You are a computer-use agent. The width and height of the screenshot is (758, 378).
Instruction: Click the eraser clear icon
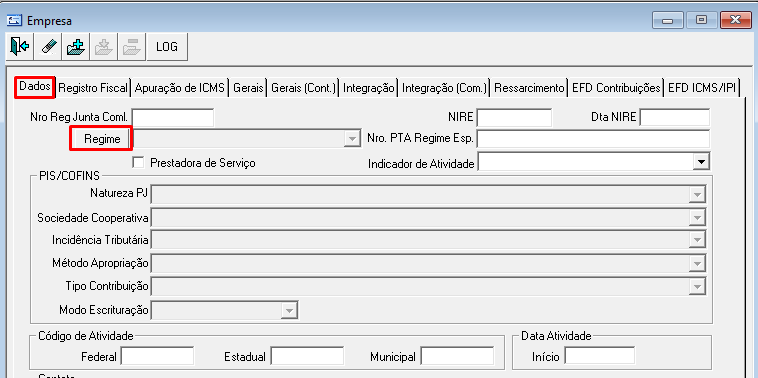pos(48,47)
